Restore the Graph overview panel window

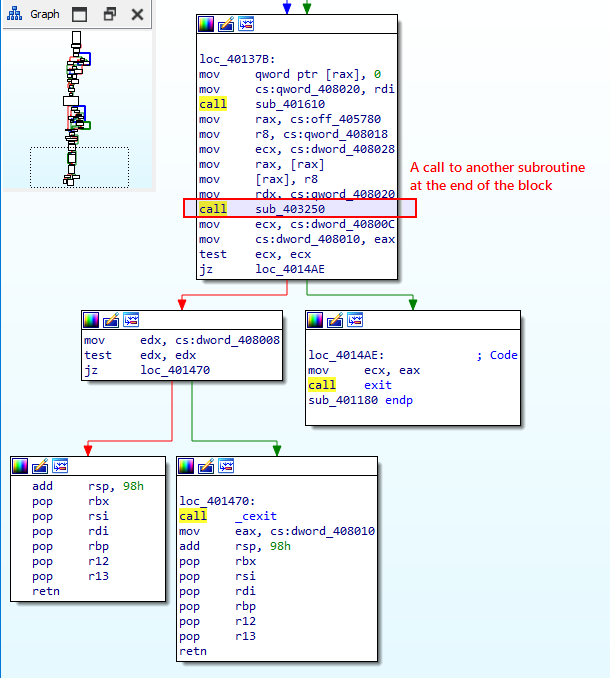110,14
